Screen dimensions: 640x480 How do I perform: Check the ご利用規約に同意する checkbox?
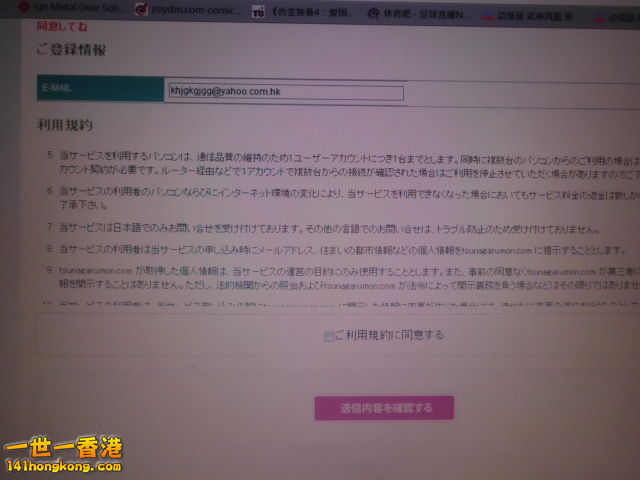(329, 337)
